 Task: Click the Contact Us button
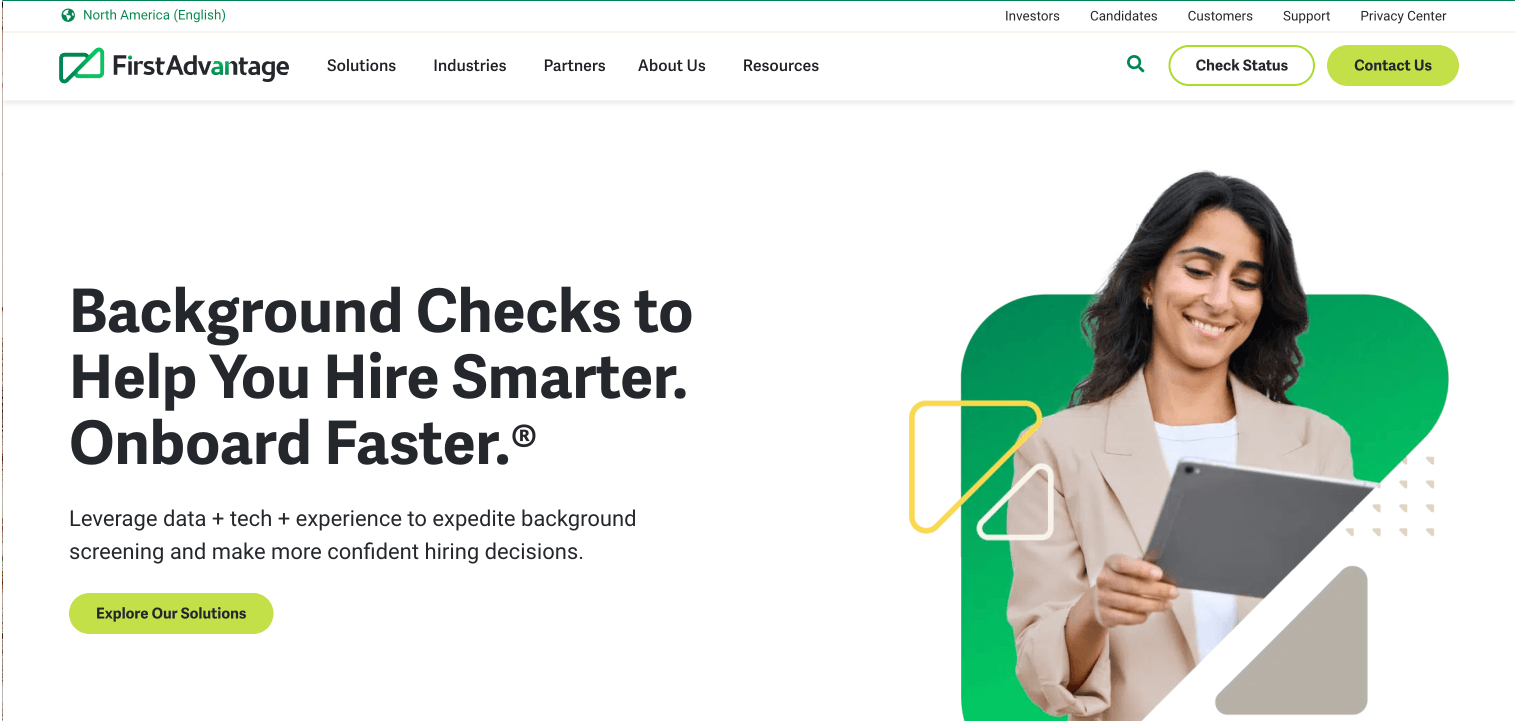point(1393,65)
